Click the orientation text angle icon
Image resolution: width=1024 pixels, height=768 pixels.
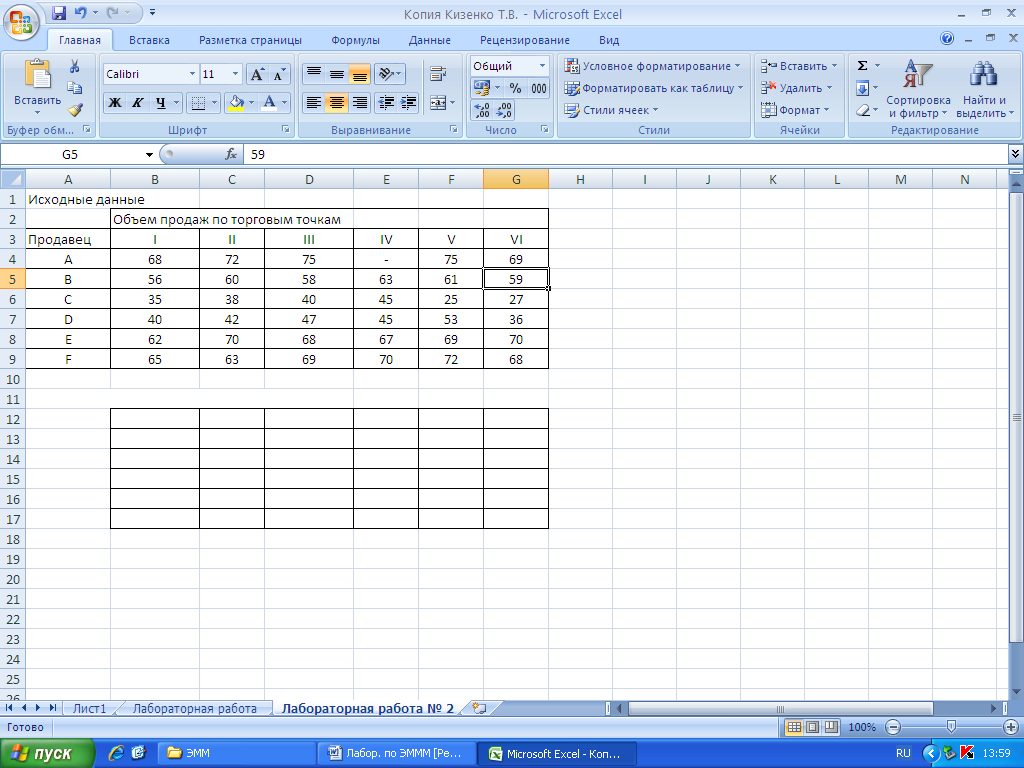pyautogui.click(x=389, y=74)
